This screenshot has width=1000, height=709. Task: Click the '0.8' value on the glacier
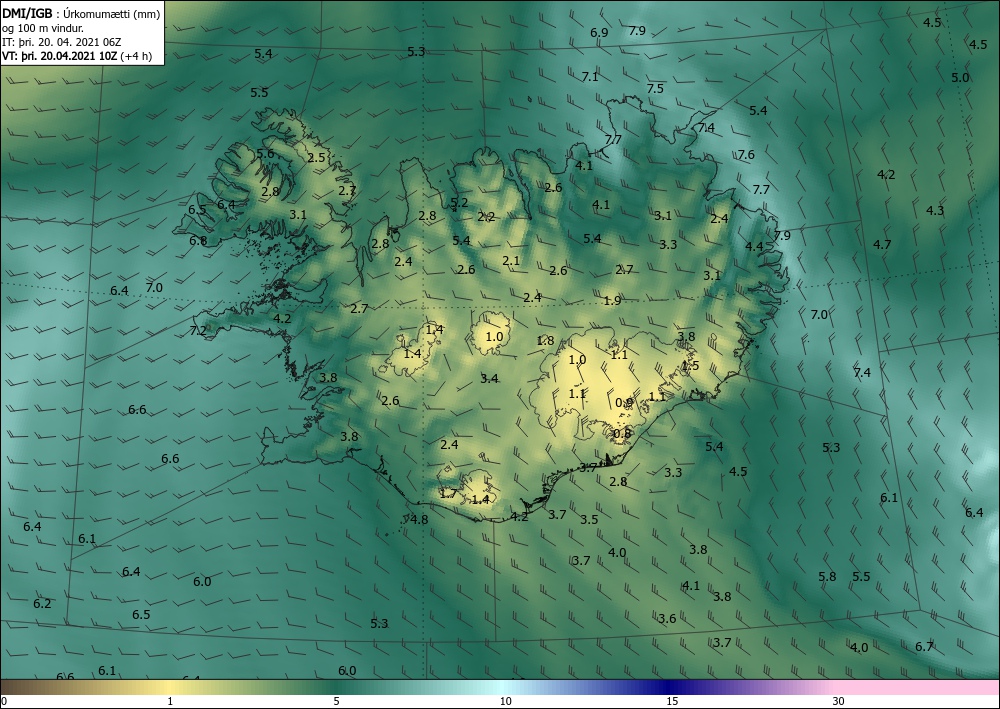622,434
